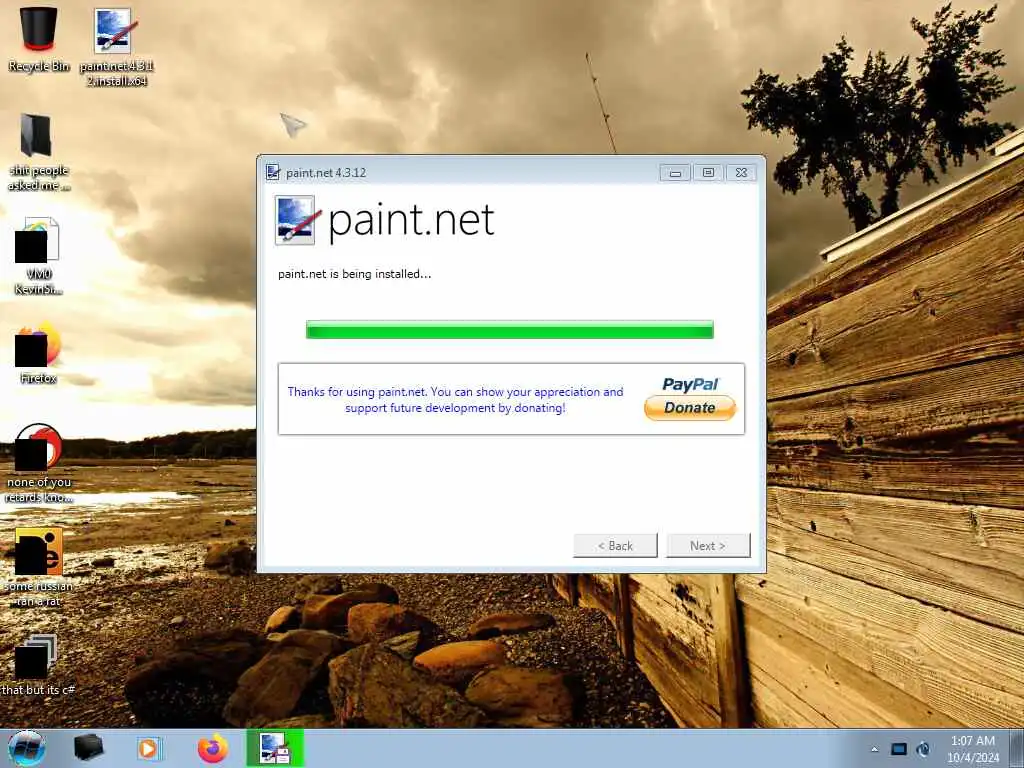Open the black folder taskbar icon
This screenshot has width=1024, height=768.
point(88,748)
